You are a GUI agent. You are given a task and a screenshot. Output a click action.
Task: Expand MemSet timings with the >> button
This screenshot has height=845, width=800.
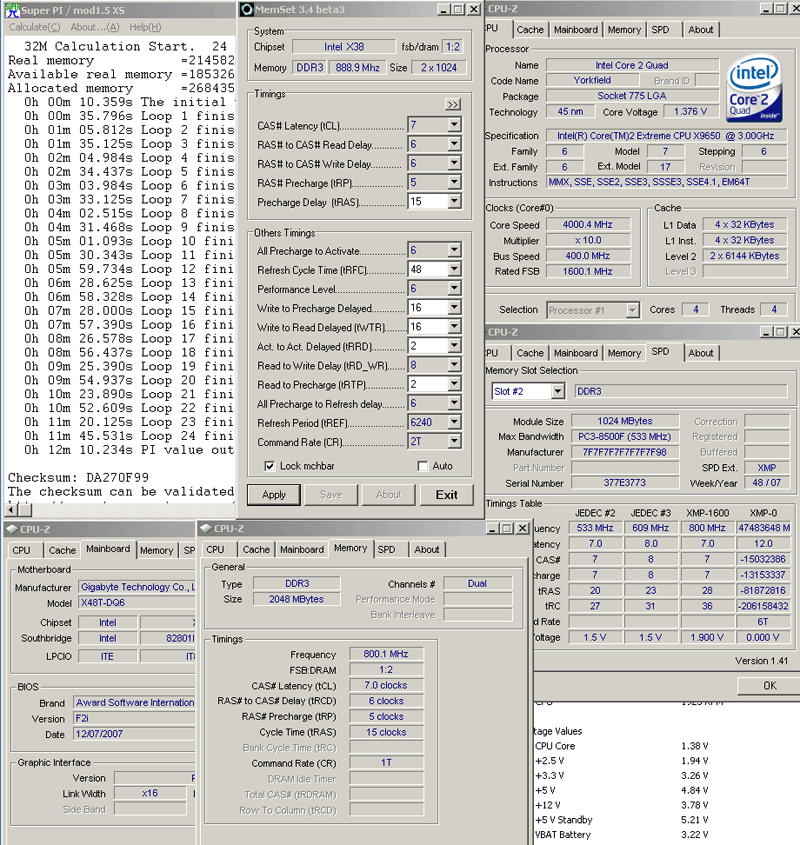pyautogui.click(x=453, y=105)
